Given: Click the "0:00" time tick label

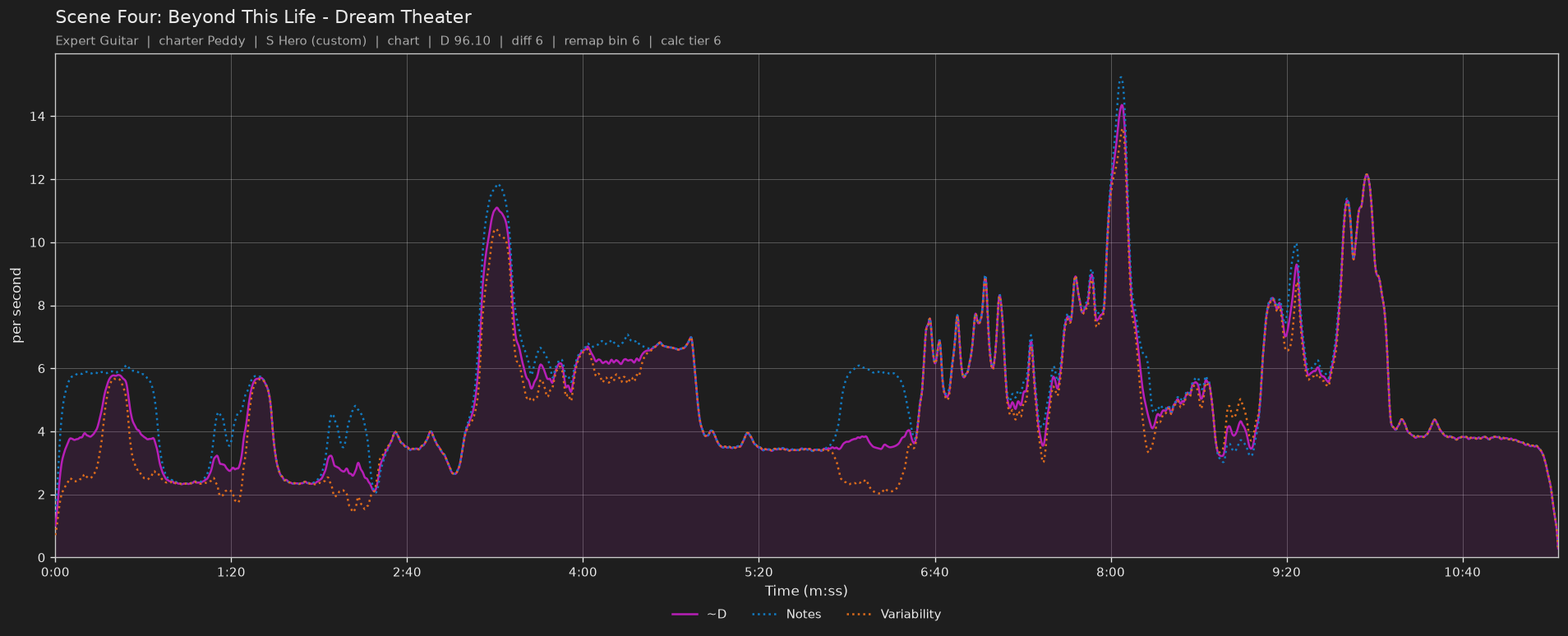Looking at the screenshot, I should click(x=55, y=573).
